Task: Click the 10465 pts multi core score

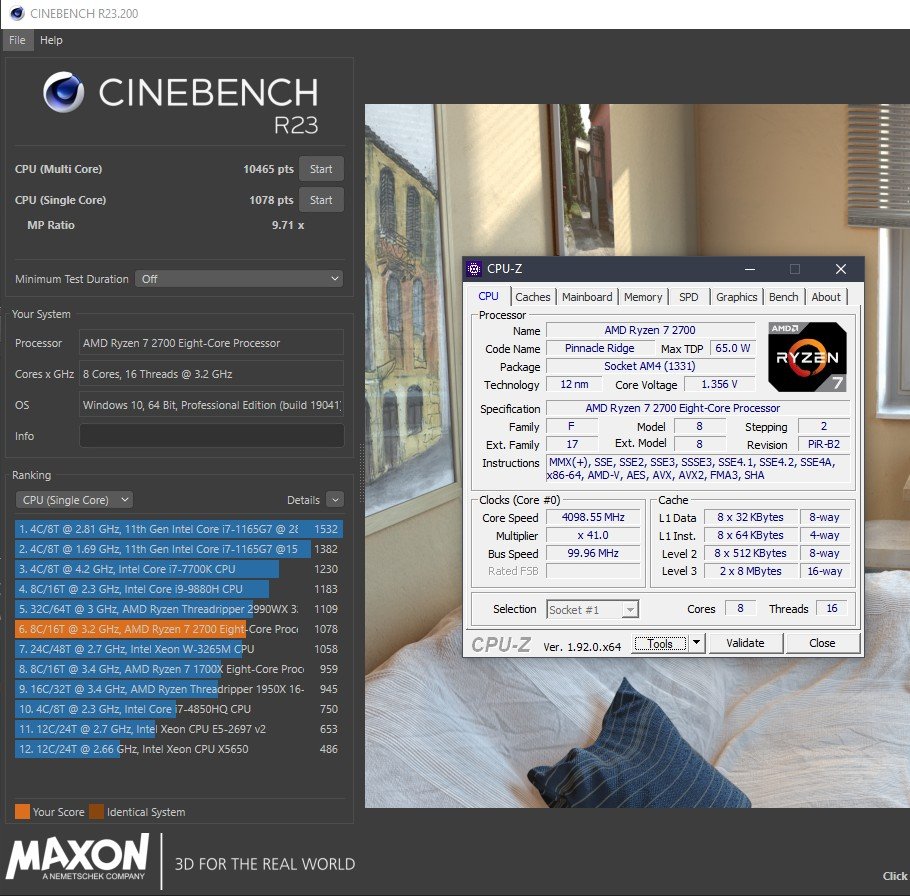Action: click(268, 169)
